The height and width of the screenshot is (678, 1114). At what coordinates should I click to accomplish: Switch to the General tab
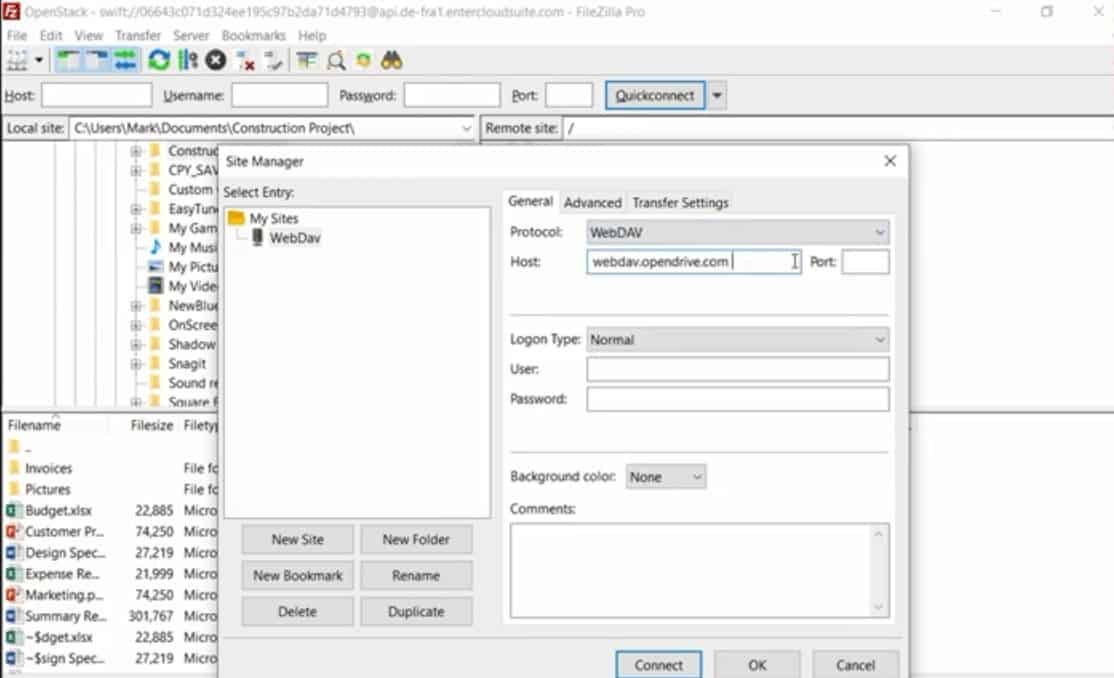pos(530,202)
